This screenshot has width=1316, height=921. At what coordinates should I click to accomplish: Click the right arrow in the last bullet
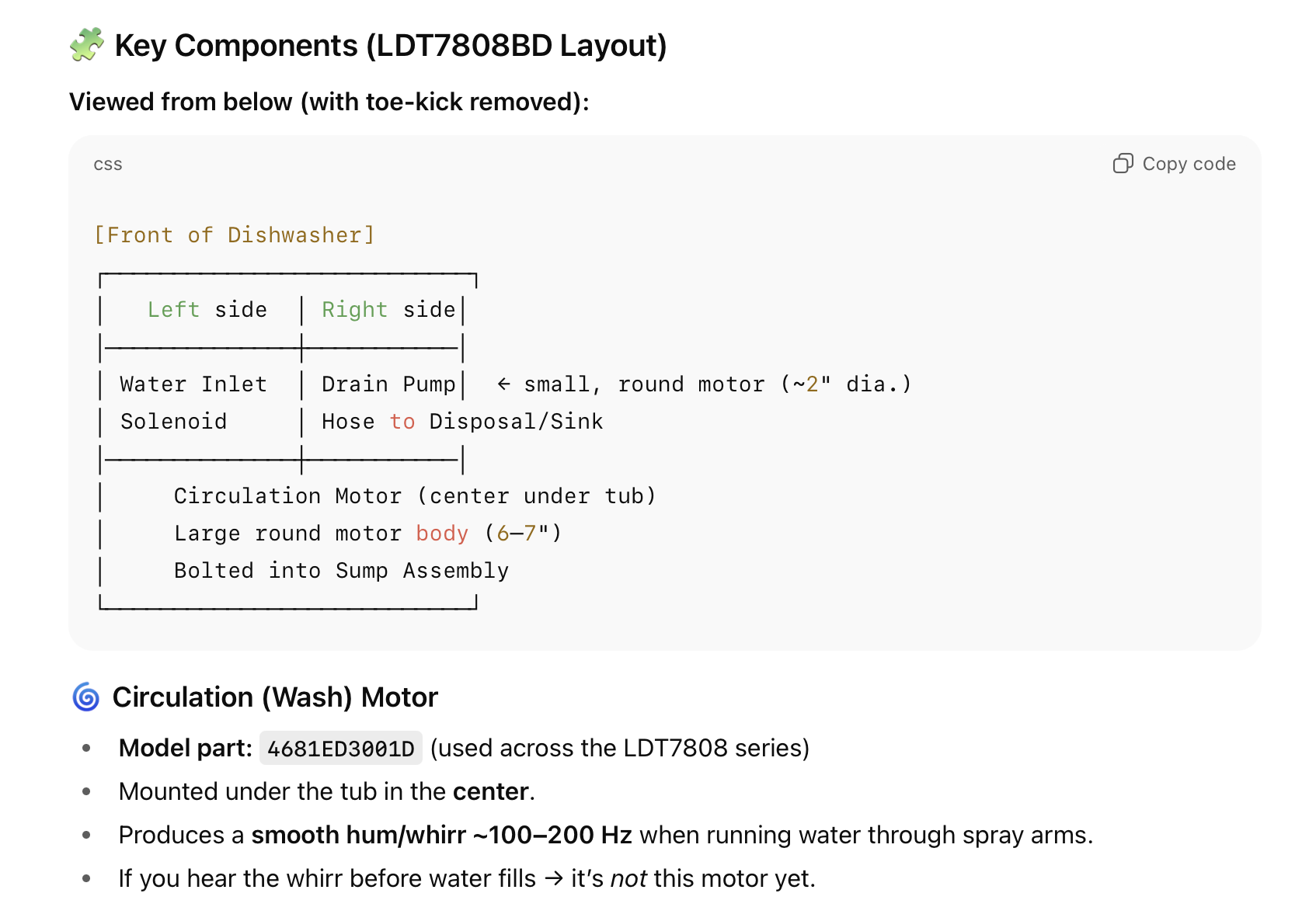click(553, 879)
